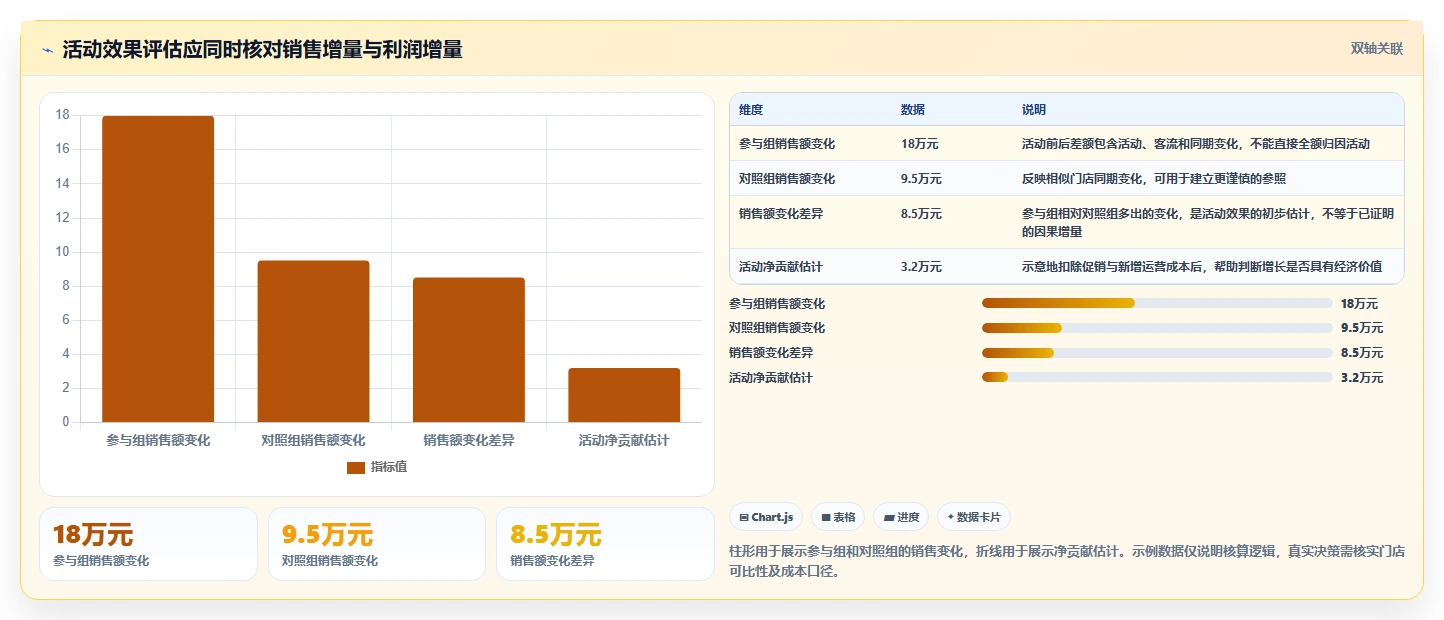Click the x-axis label 参与组销售额变化

(x=158, y=440)
